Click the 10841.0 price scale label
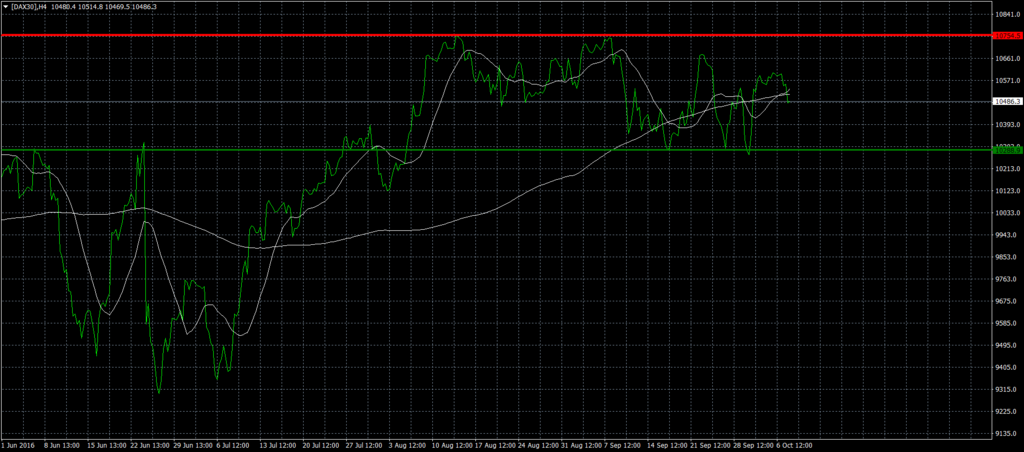This screenshot has width=1024, height=452. tap(1006, 14)
